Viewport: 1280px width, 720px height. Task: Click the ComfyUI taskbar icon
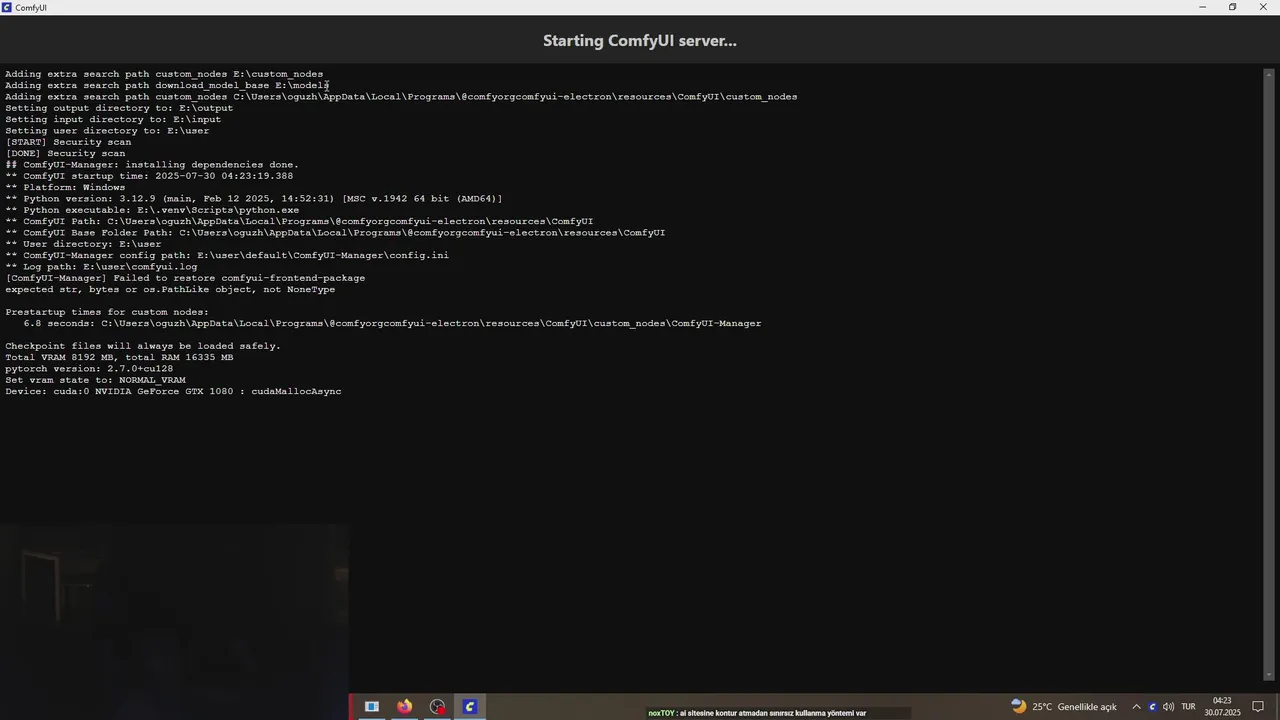(470, 706)
